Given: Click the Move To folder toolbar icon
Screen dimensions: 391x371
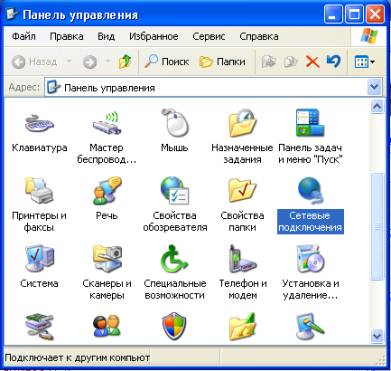Looking at the screenshot, I should [x=268, y=62].
